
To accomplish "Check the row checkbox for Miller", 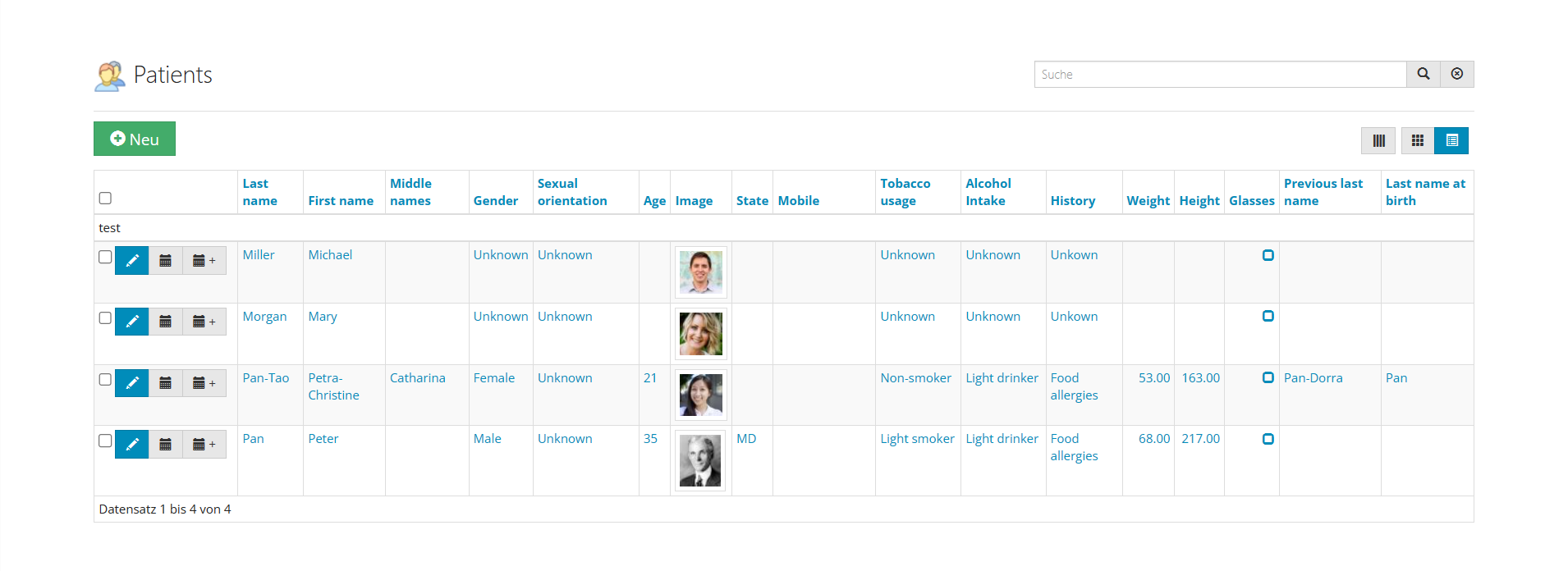I will click(x=105, y=257).
